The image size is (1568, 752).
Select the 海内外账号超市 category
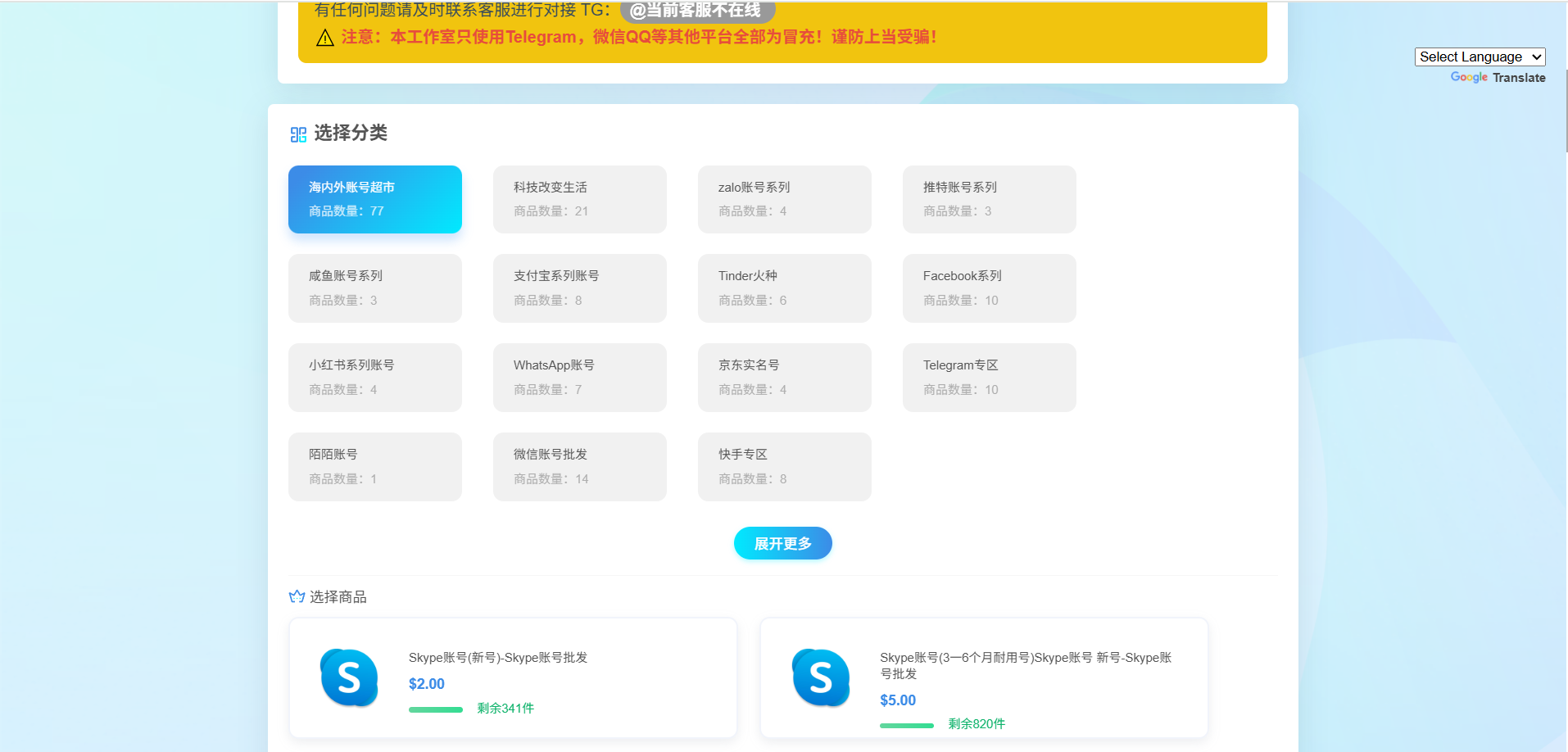tap(375, 200)
